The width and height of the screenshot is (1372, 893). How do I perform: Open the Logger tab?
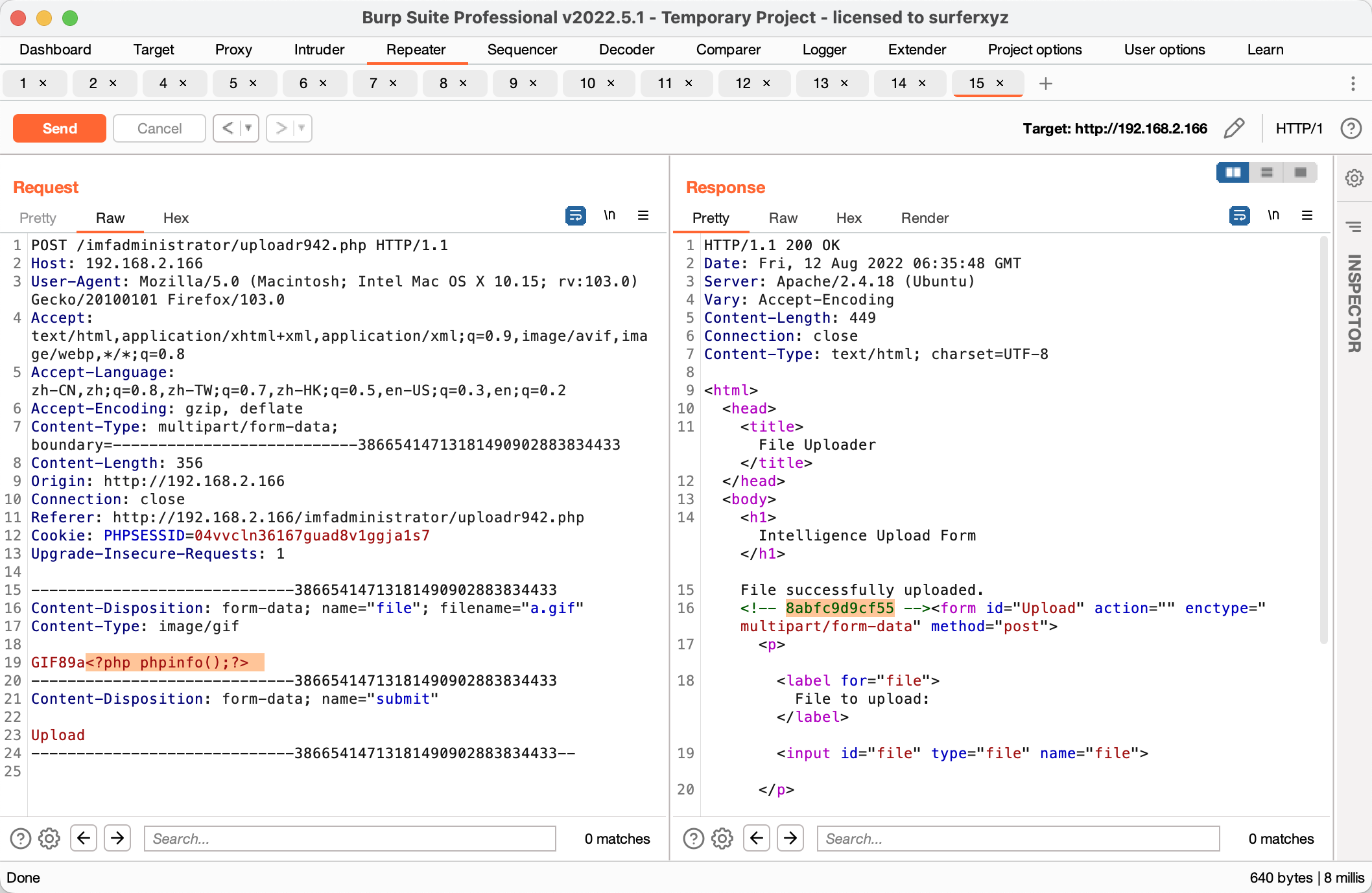tap(824, 50)
